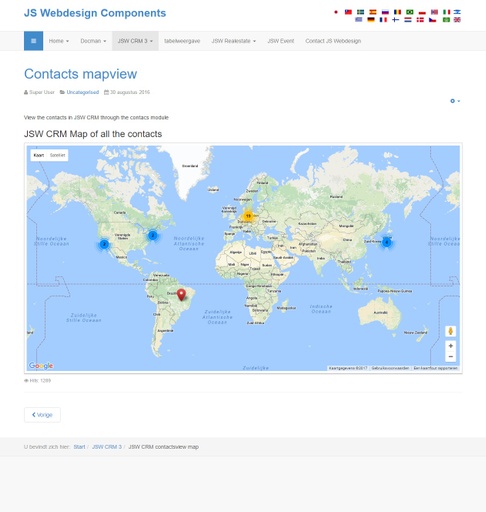This screenshot has width=486, height=512.
Task: Open the tabelweergave menu item
Action: point(182,41)
